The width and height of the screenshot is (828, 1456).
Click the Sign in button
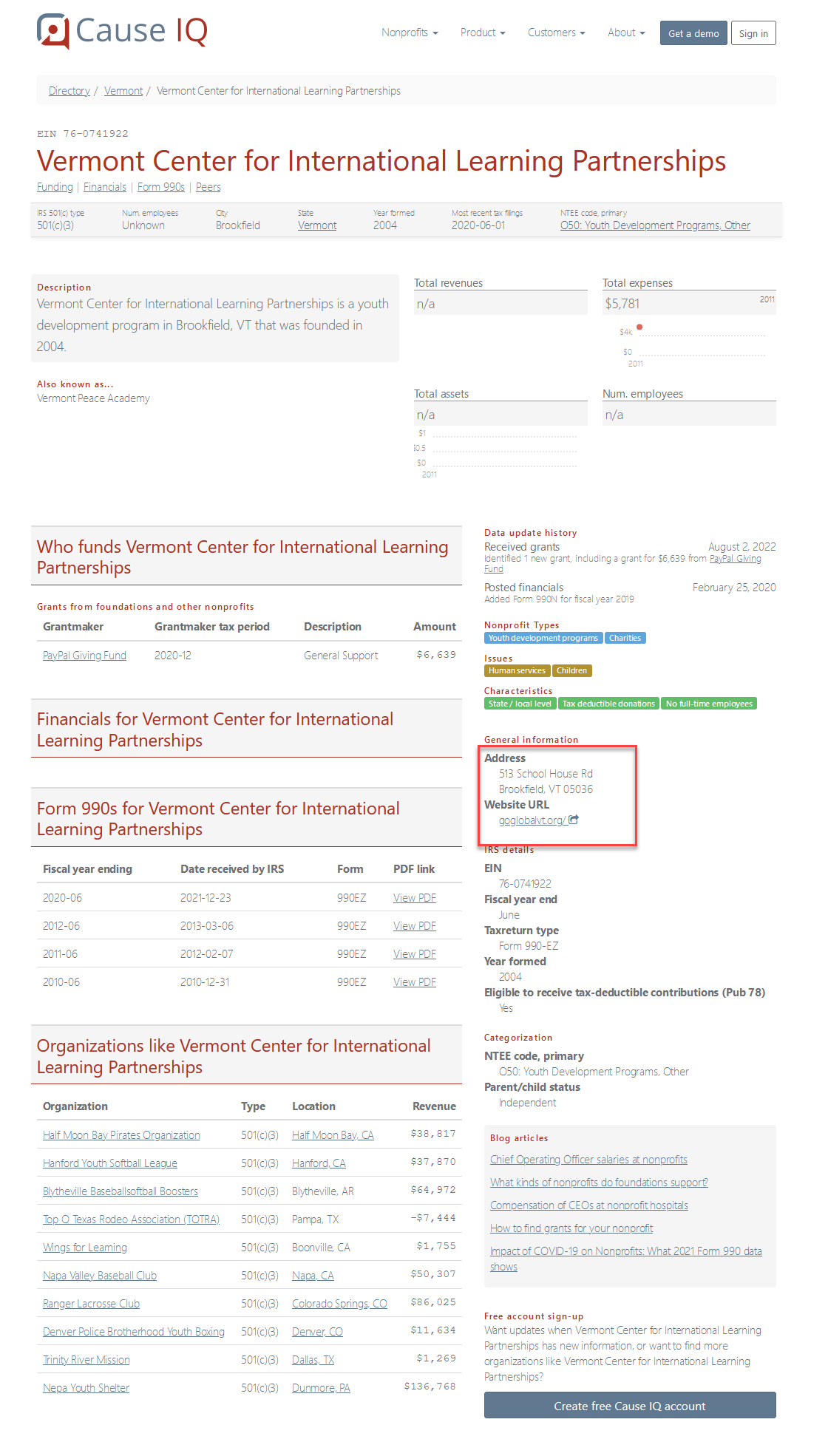[x=753, y=33]
